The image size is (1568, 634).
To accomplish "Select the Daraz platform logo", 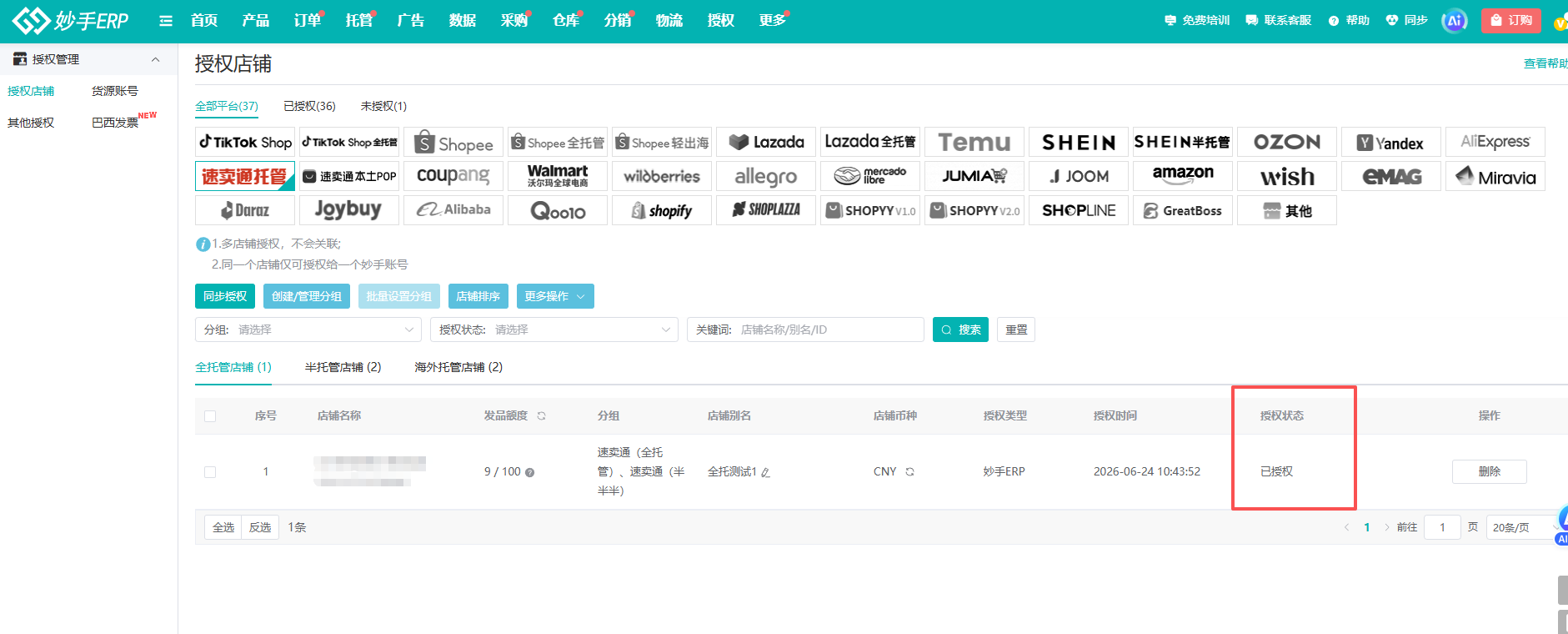I will (x=245, y=210).
